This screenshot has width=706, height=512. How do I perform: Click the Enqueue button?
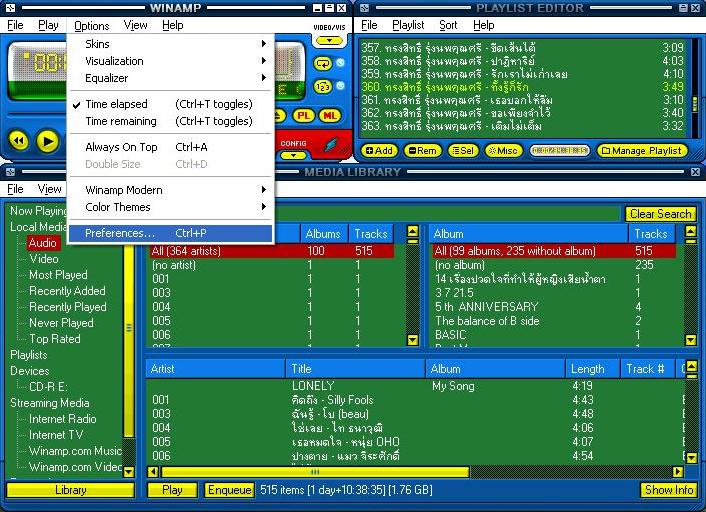coord(229,490)
